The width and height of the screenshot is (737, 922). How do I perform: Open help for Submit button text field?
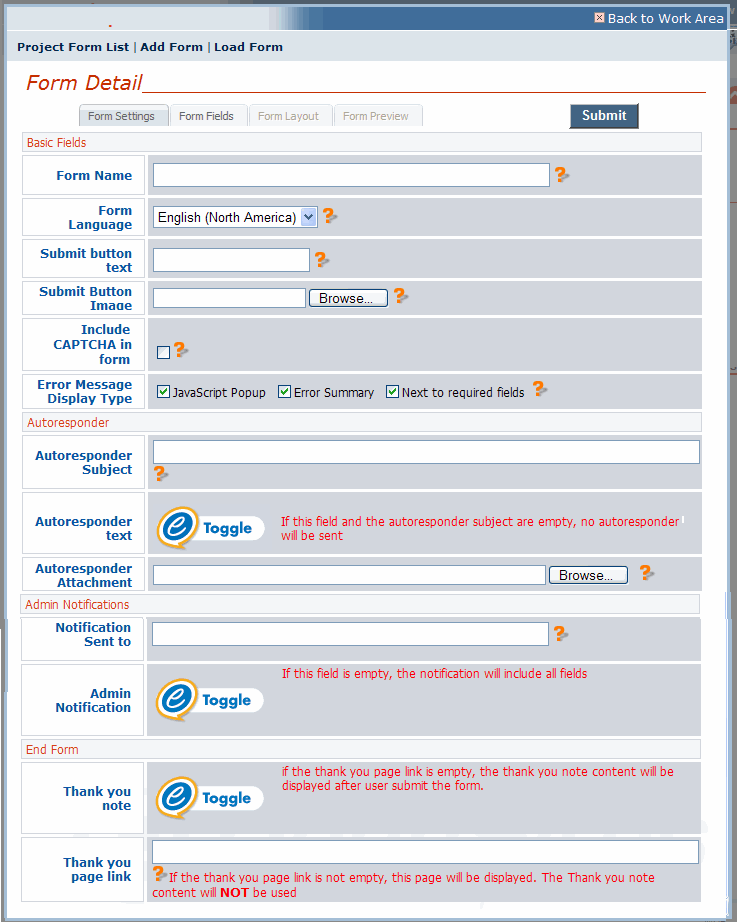pyautogui.click(x=322, y=259)
